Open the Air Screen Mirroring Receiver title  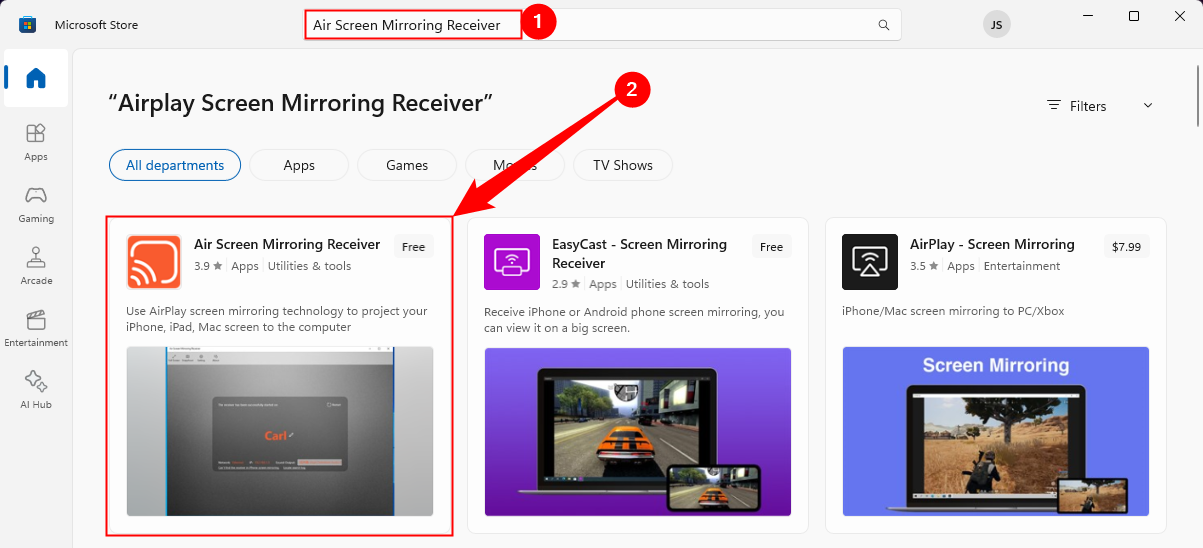tap(287, 244)
